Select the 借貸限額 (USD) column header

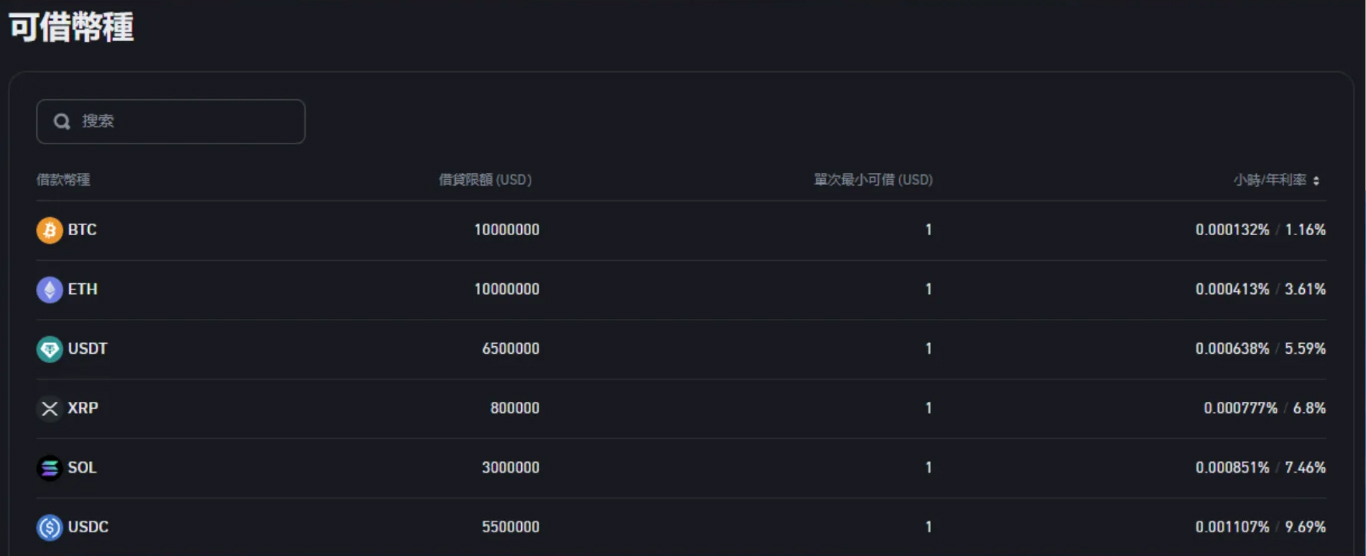[485, 180]
